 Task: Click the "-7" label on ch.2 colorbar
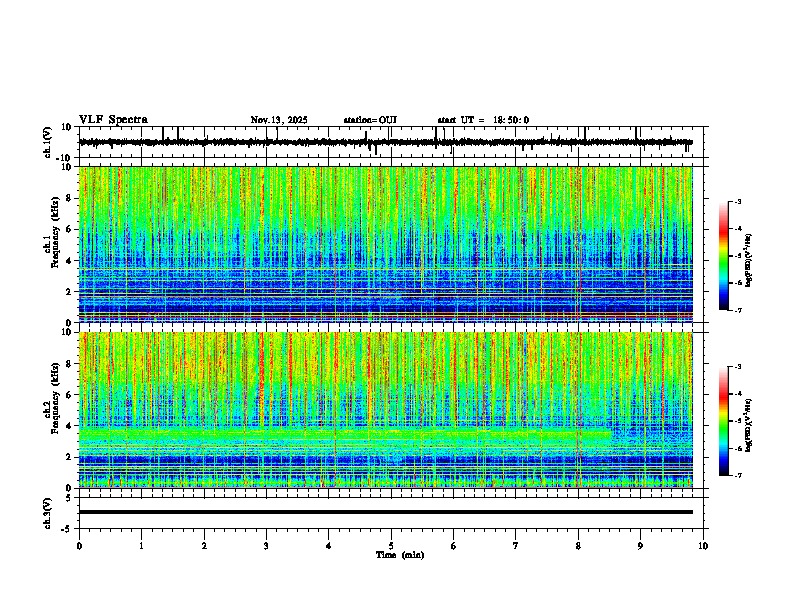pyautogui.click(x=738, y=475)
